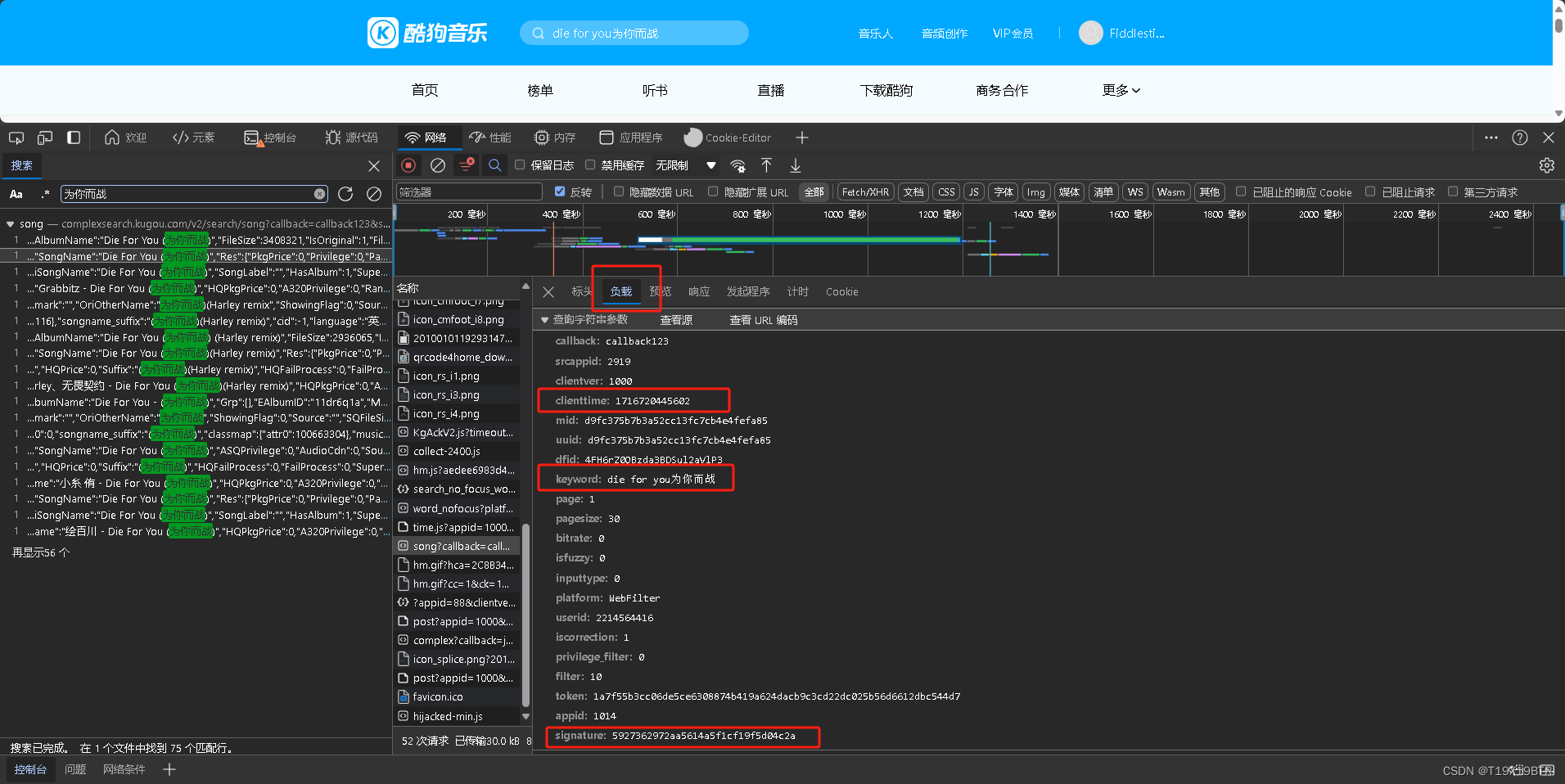Select song?callback request in list

click(x=458, y=546)
